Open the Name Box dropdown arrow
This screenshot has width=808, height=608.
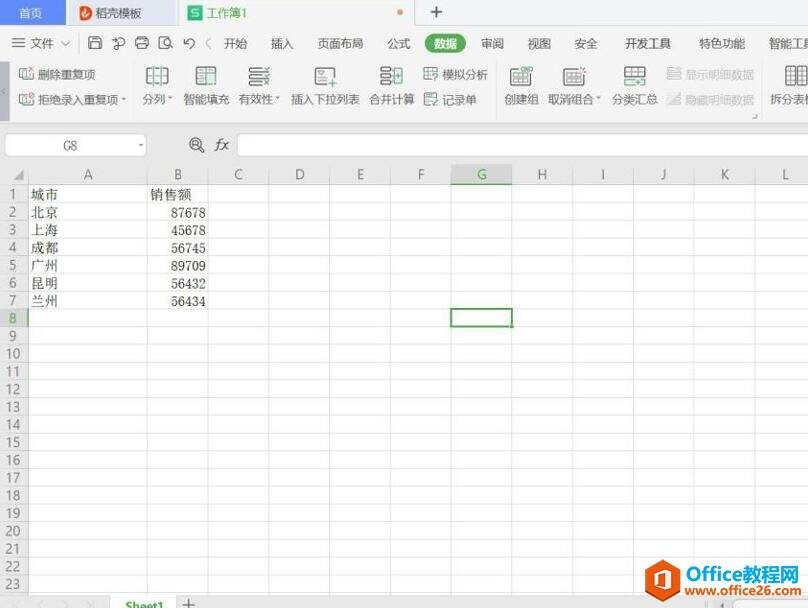(x=140, y=146)
